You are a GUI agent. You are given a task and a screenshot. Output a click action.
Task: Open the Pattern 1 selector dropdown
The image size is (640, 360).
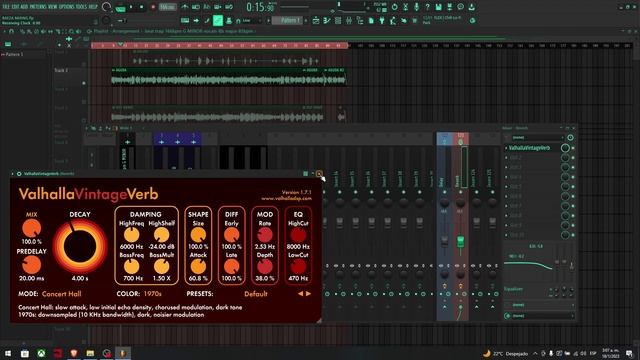coord(288,20)
